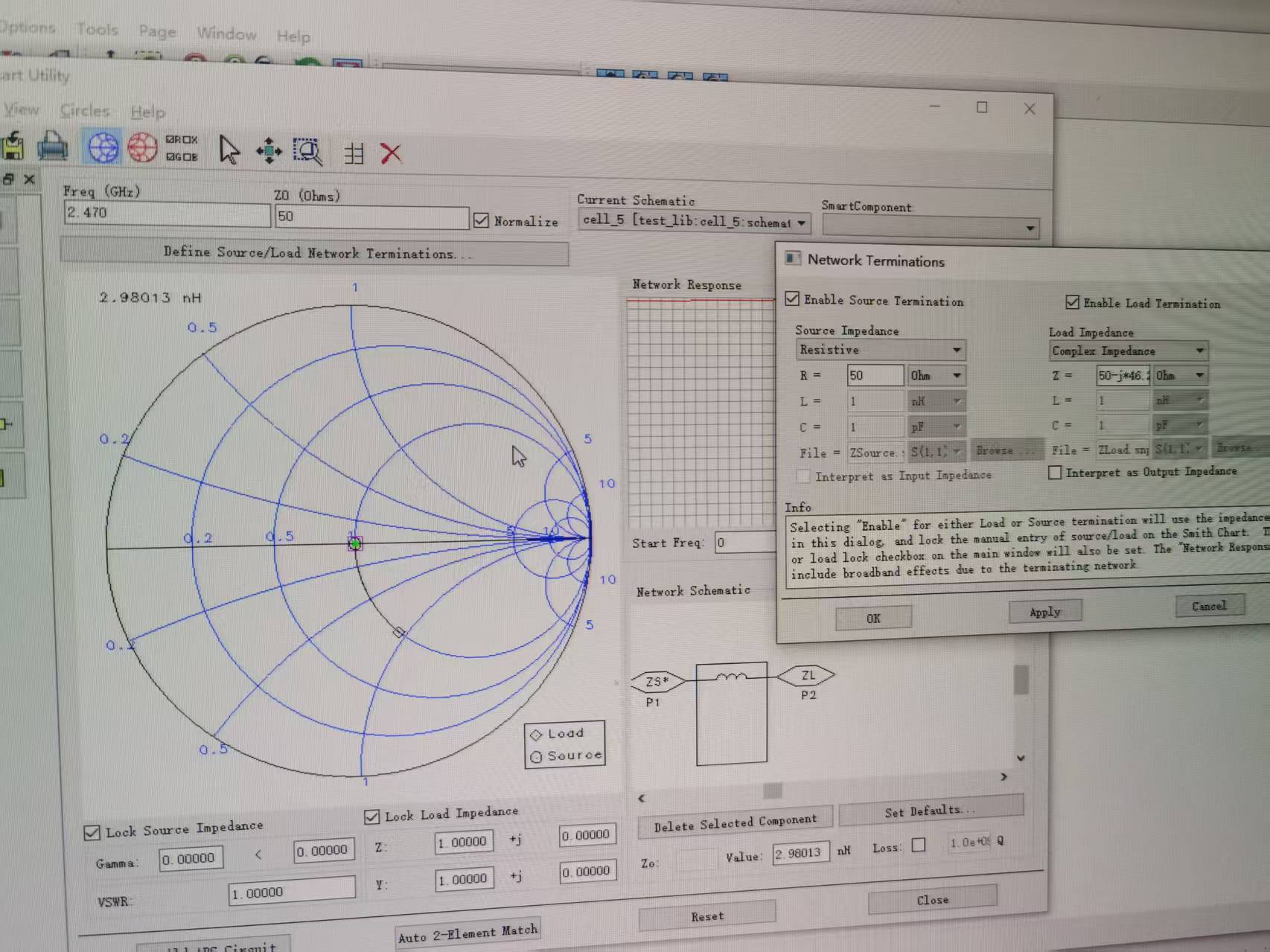Viewport: 1270px width, 952px height.
Task: Select the arrow pointer tool
Action: pos(229,150)
